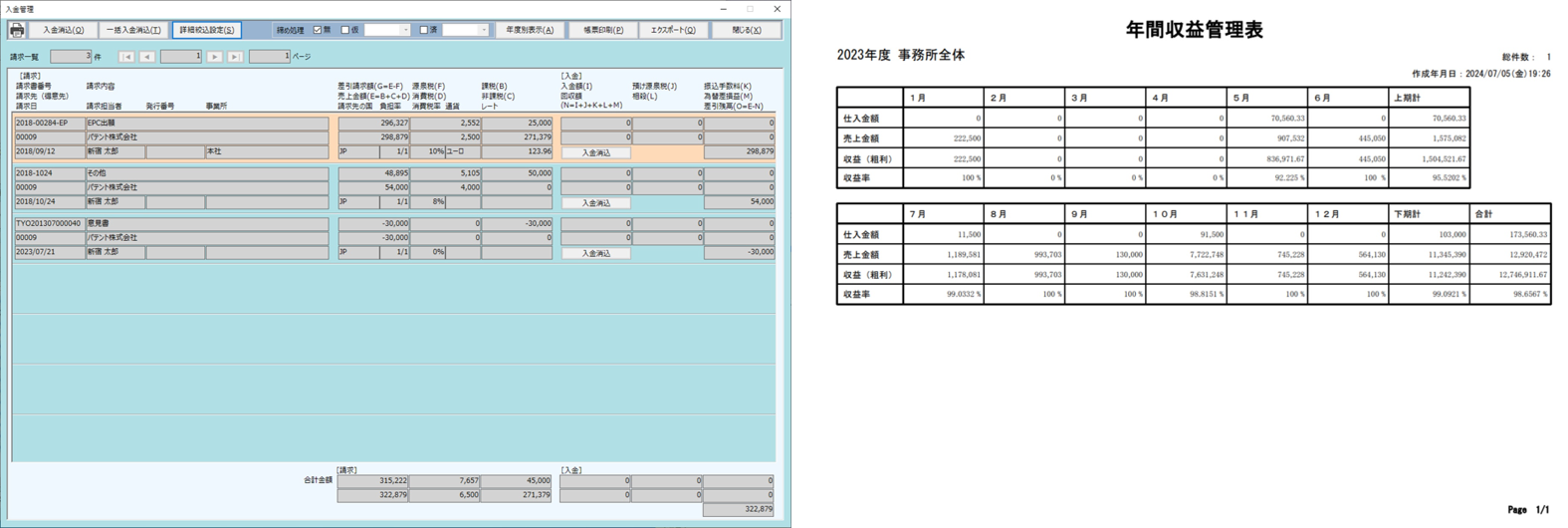Screen dimensions: 1568x528
Task: Click the 作成年月日 timestamp in report
Action: click(1480, 74)
